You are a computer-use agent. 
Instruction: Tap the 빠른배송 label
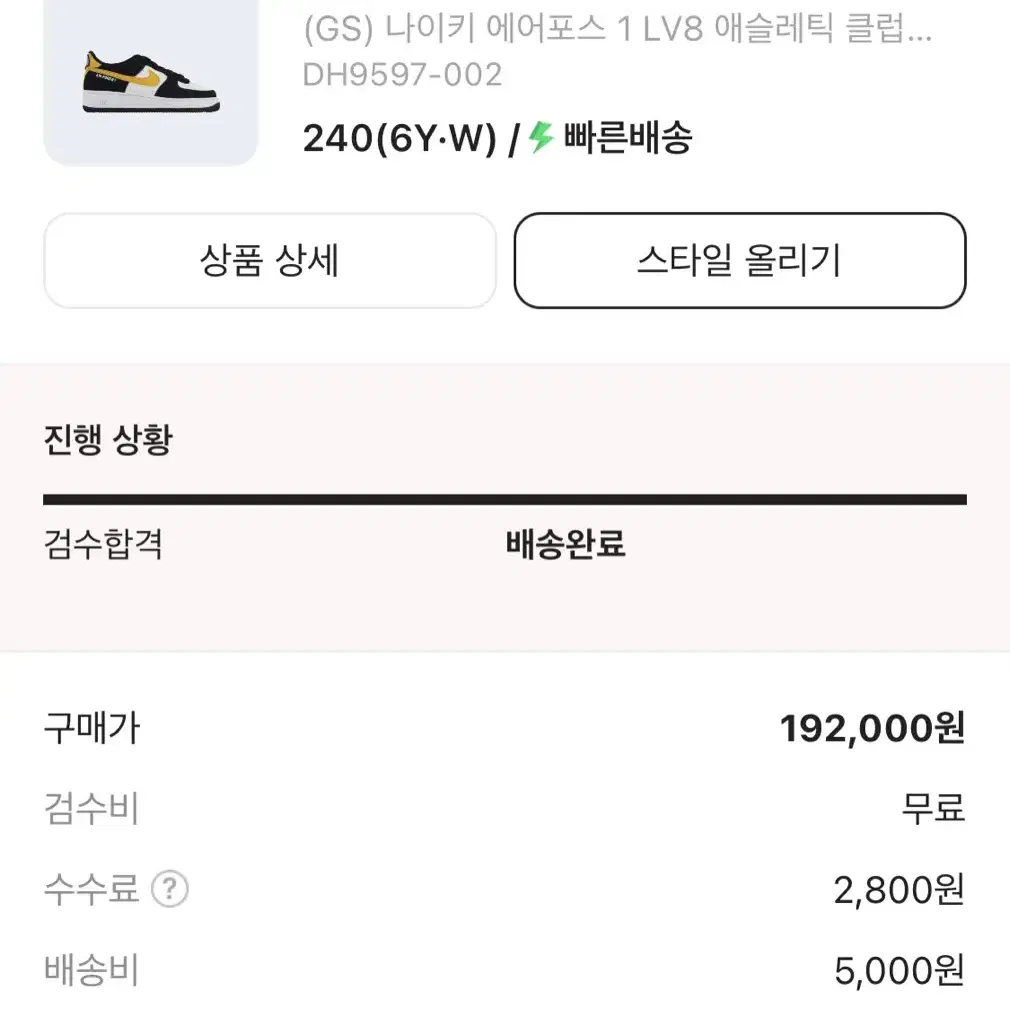628,137
